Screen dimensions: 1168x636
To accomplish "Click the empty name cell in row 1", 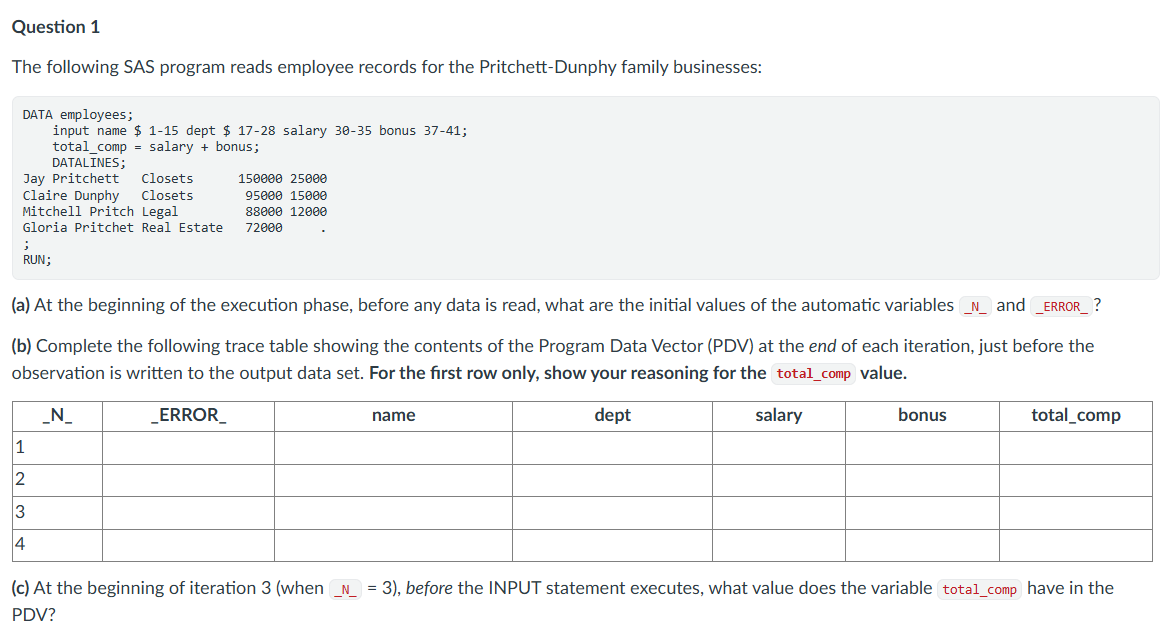I will point(393,448).
